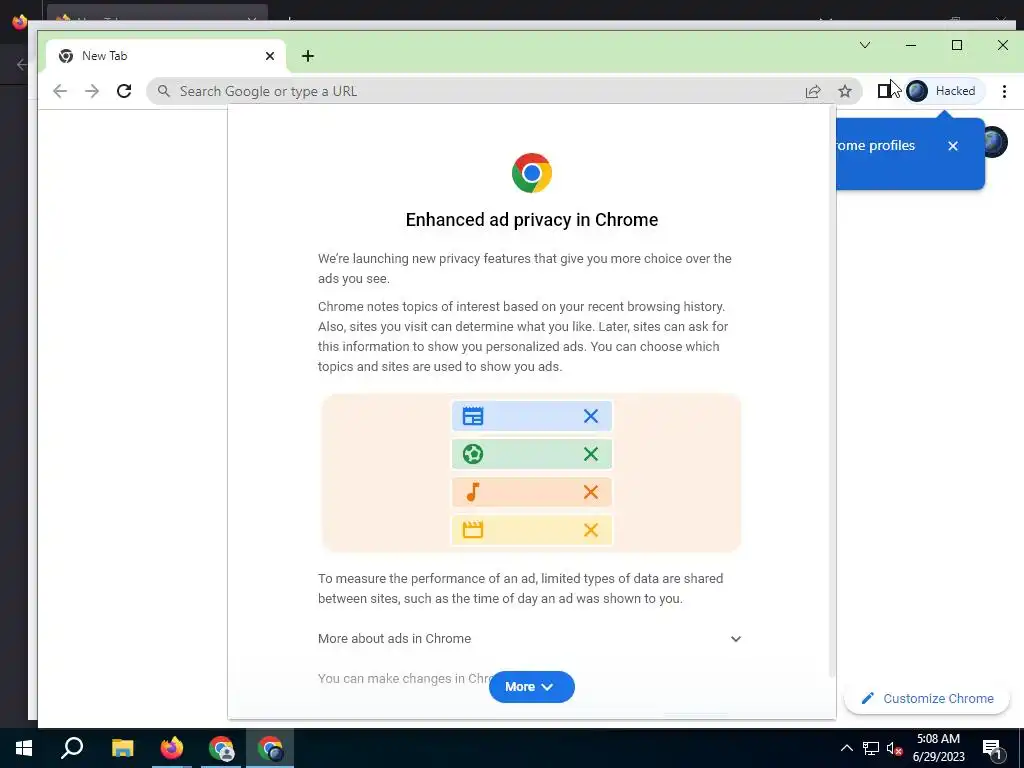Open File Explorer from taskbar

(122, 748)
